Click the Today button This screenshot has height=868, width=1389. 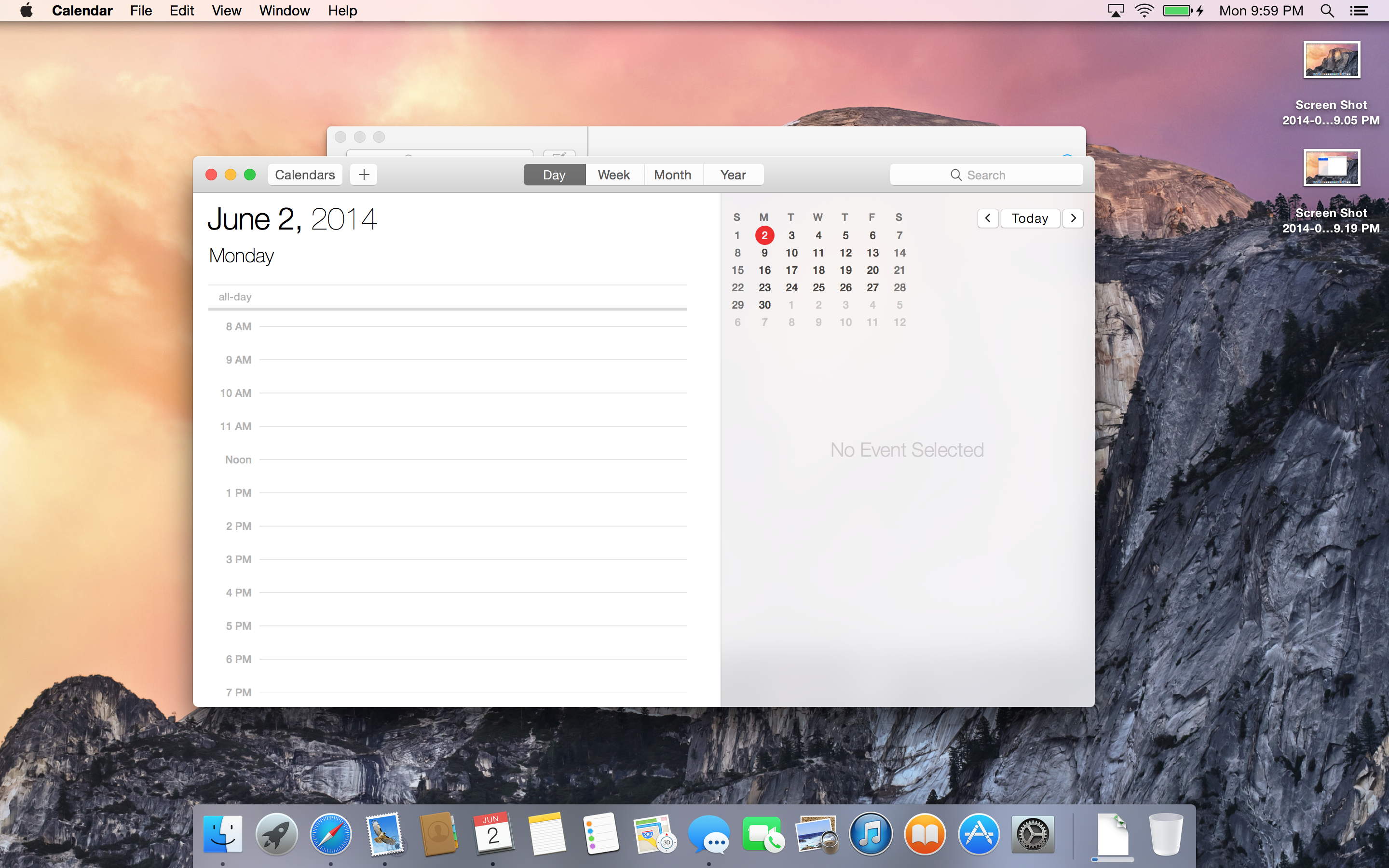[1030, 218]
